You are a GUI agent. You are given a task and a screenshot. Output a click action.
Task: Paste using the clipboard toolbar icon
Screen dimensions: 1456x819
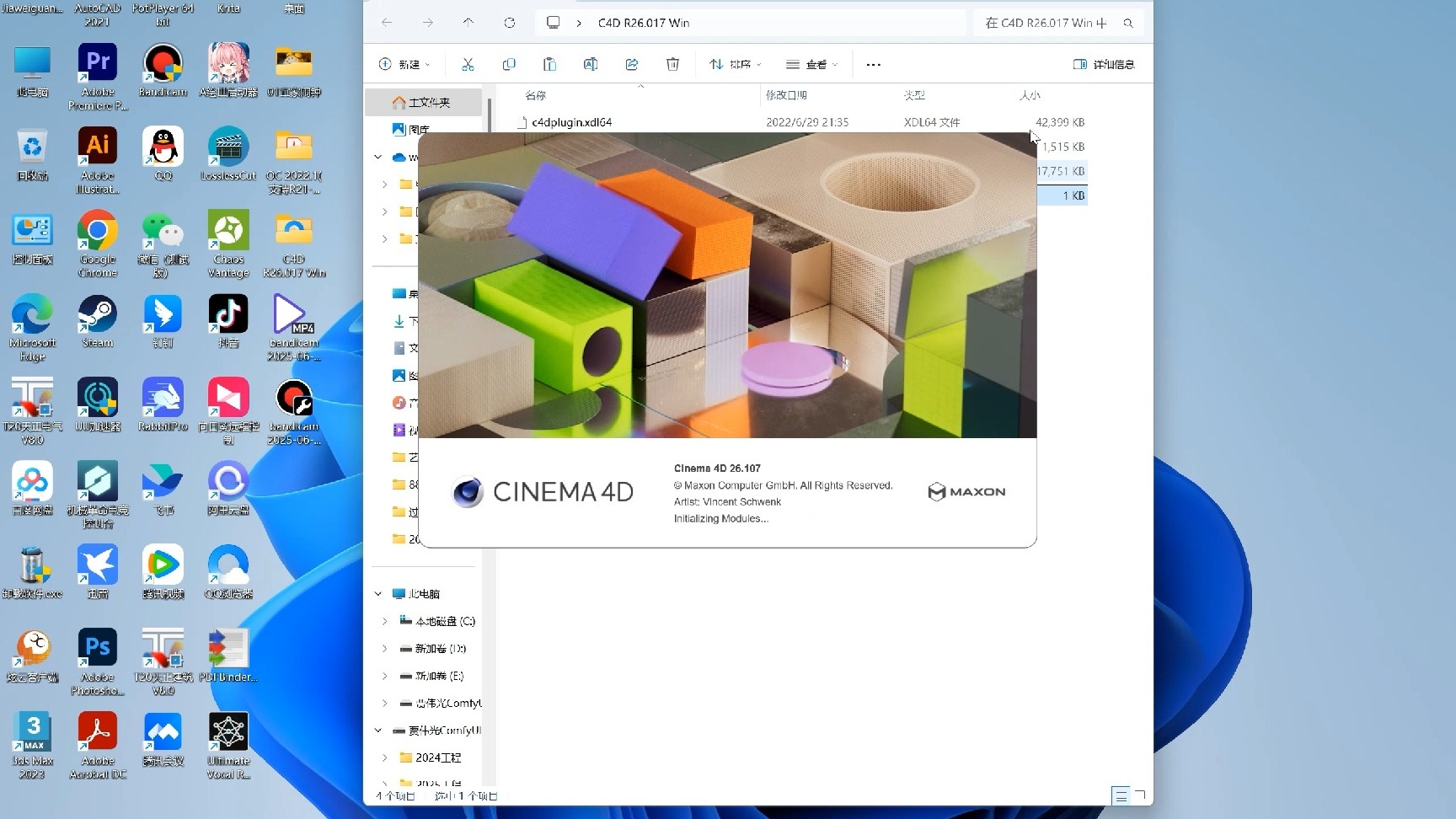pos(549,64)
